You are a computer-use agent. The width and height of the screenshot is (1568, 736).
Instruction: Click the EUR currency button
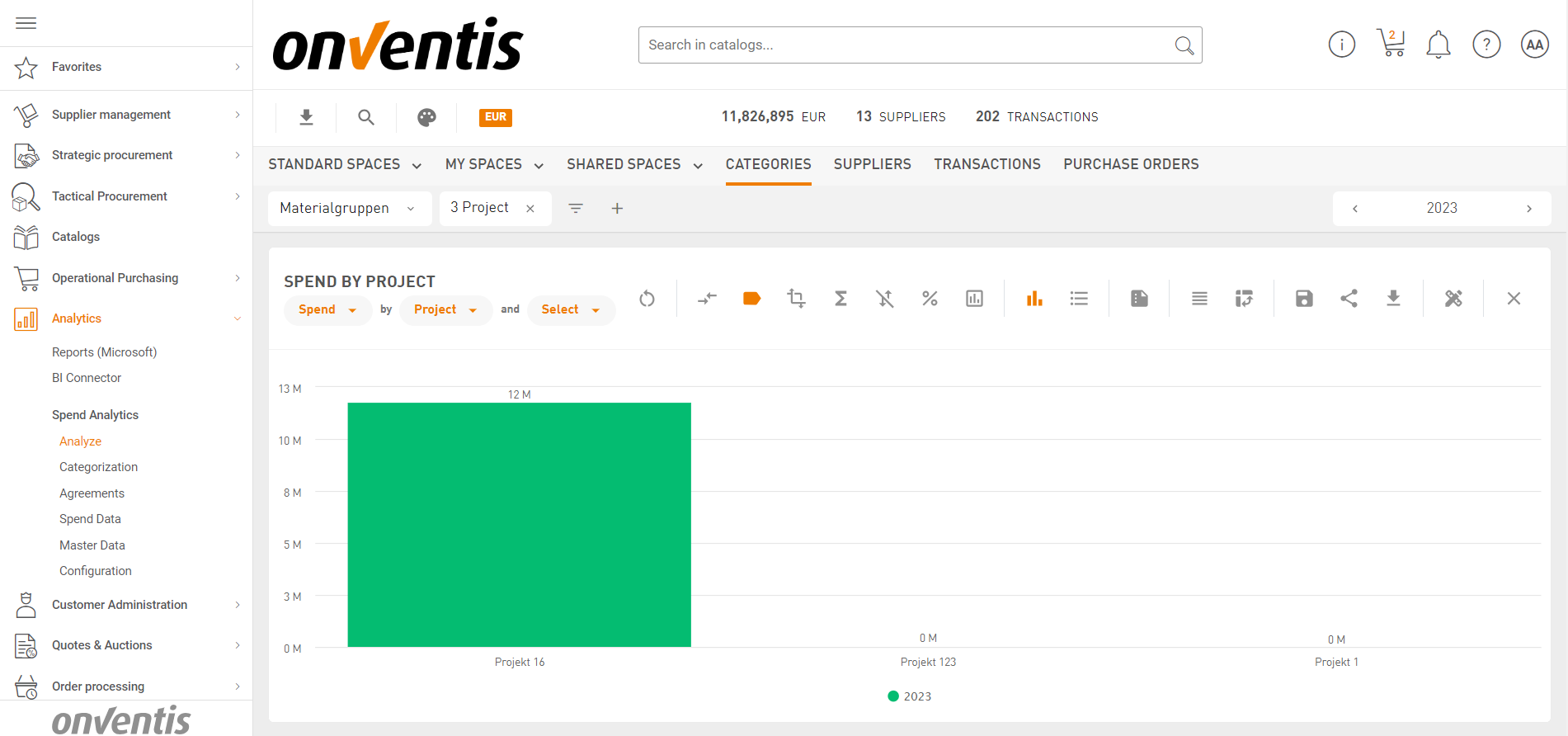[495, 117]
